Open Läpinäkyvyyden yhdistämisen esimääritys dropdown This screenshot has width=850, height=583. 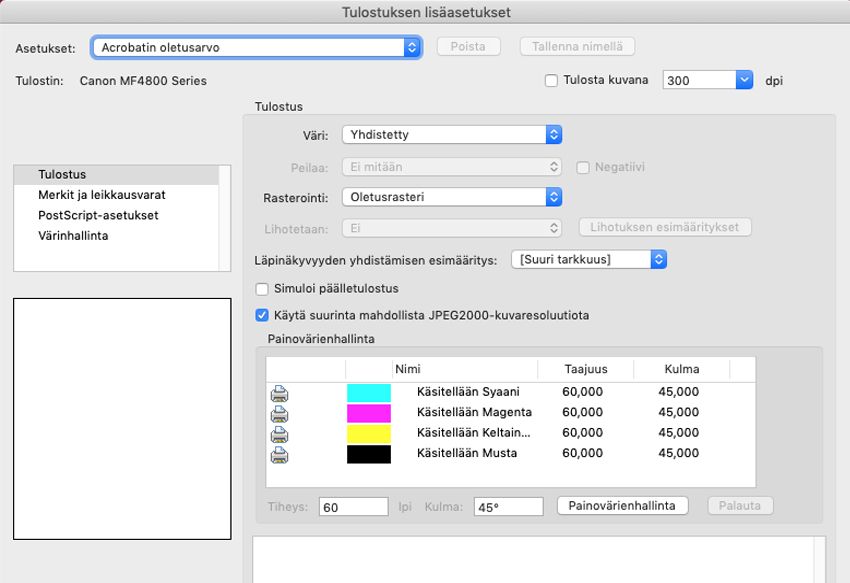click(x=588, y=260)
